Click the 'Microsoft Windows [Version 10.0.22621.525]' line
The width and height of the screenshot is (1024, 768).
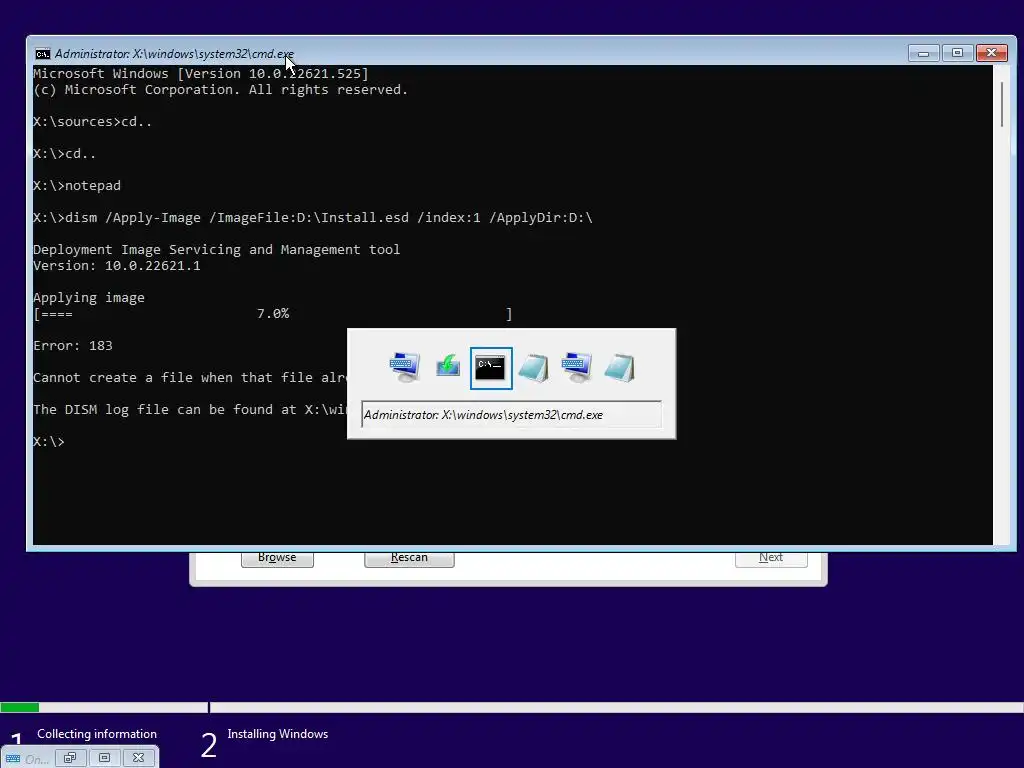pyautogui.click(x=200, y=74)
